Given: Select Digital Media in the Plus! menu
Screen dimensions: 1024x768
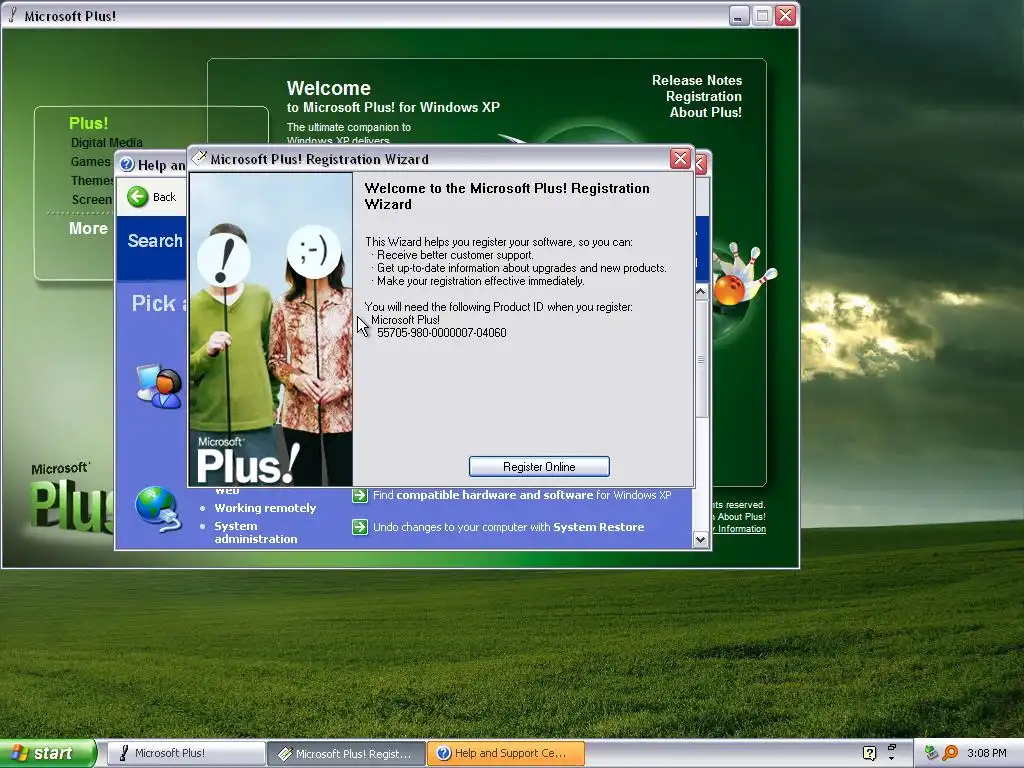Looking at the screenshot, I should [106, 142].
